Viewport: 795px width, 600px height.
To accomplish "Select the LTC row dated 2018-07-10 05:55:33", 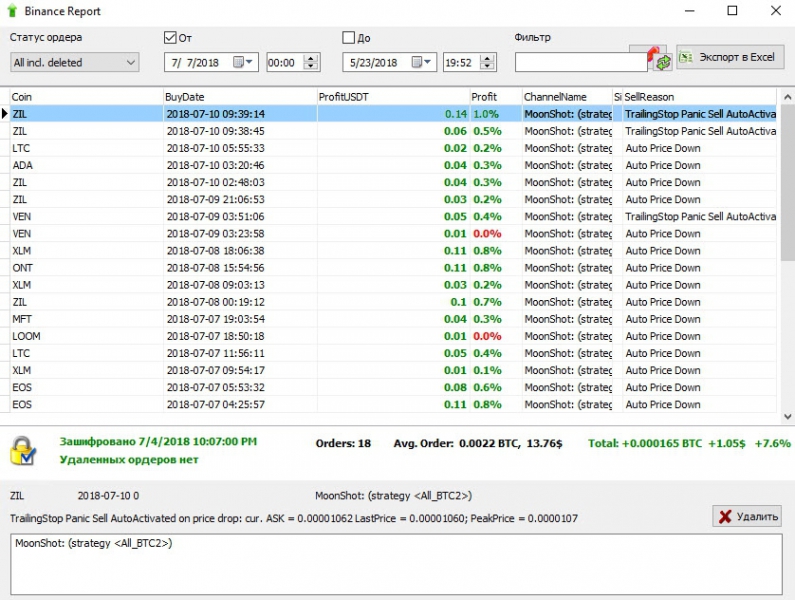I will (x=393, y=148).
